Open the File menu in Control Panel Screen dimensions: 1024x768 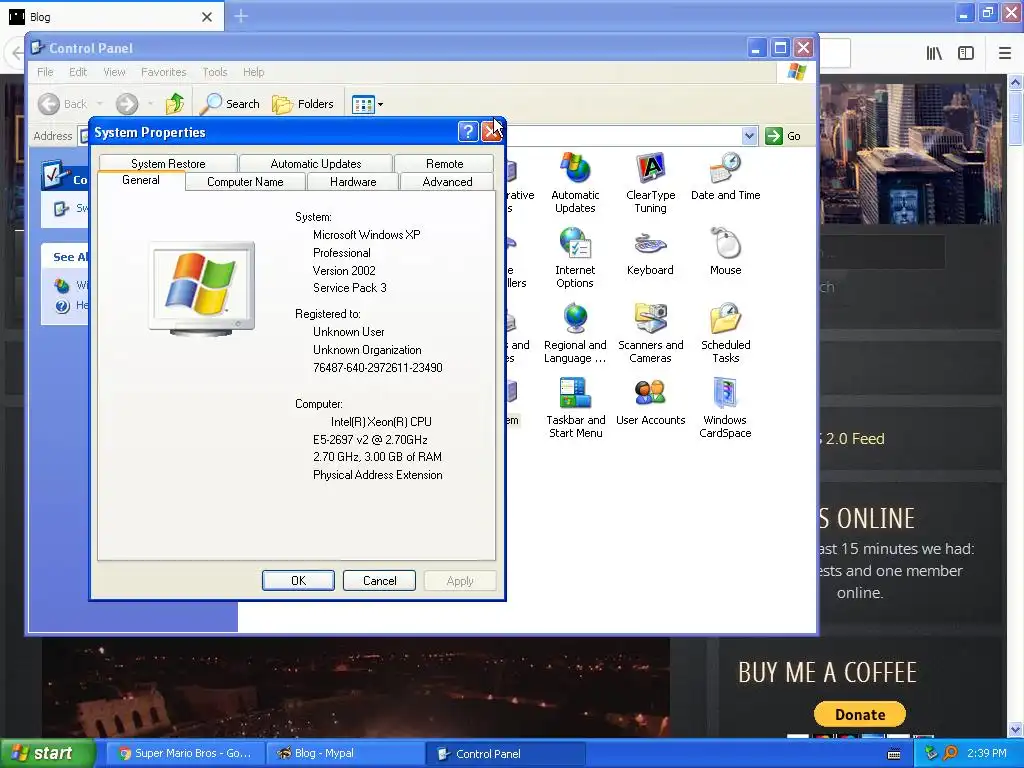[45, 72]
